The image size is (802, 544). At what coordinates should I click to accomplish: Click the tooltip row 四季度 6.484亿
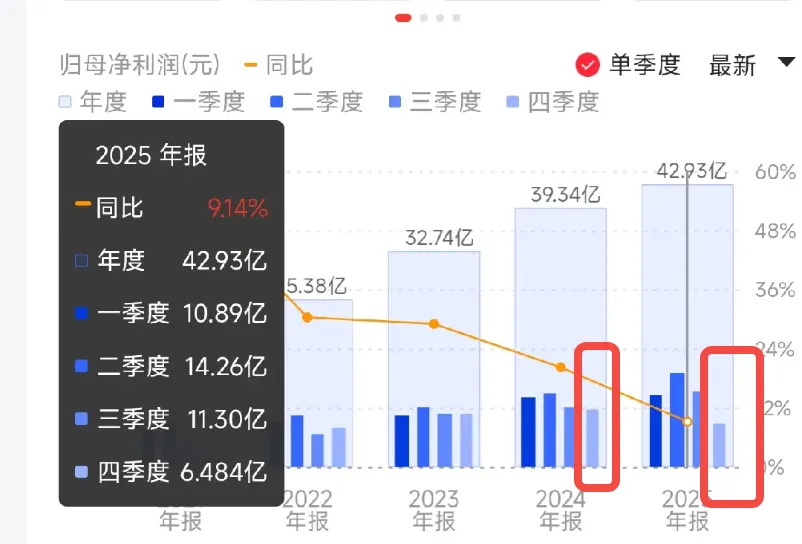(171, 471)
